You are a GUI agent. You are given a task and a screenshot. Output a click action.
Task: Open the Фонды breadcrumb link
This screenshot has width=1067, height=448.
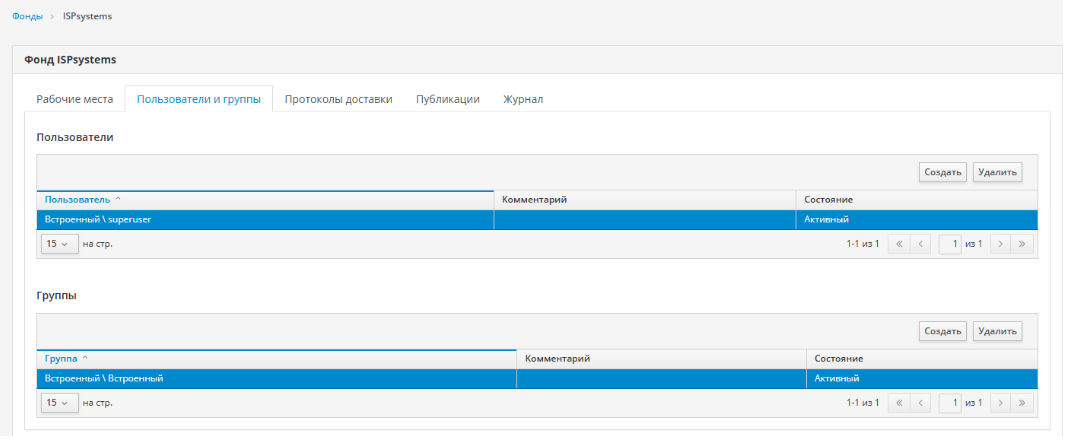pos(27,16)
